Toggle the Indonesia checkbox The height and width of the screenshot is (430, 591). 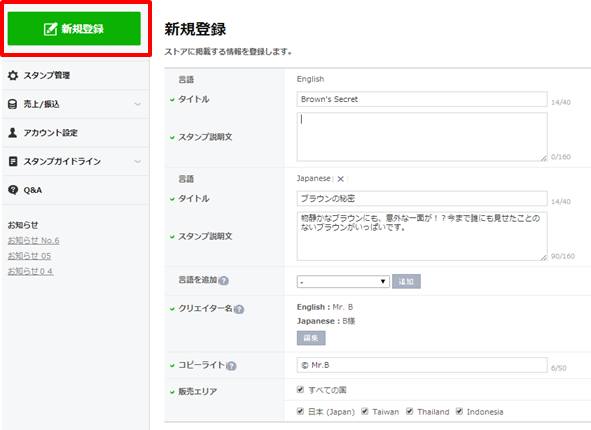(x=459, y=411)
